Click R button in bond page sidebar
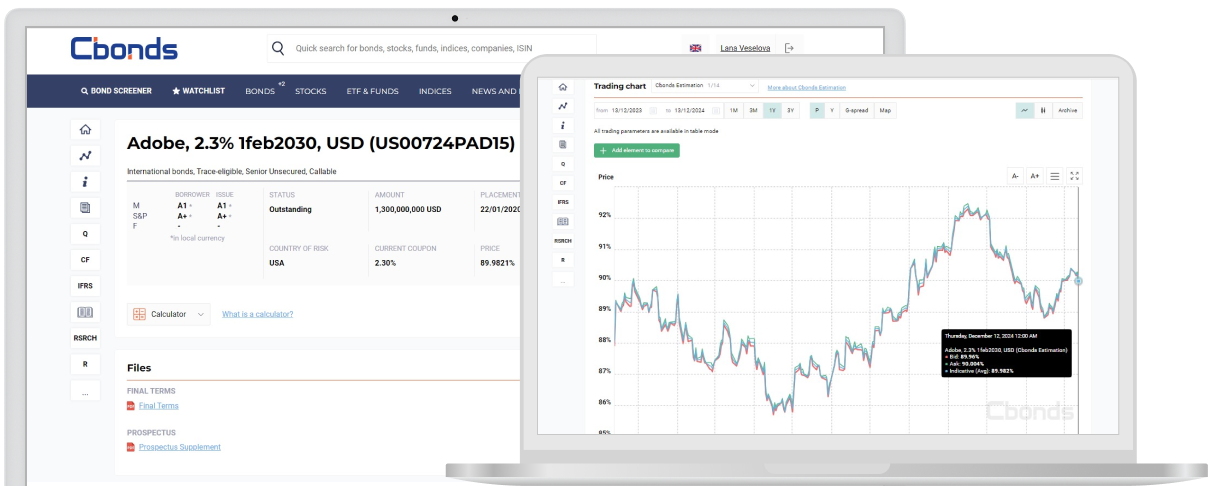This screenshot has width=1208, height=486. [x=85, y=364]
